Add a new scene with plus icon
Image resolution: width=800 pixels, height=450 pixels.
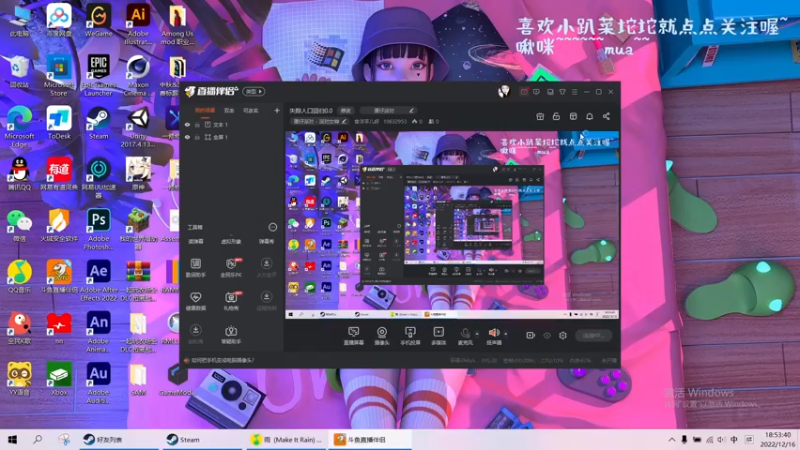point(277,110)
